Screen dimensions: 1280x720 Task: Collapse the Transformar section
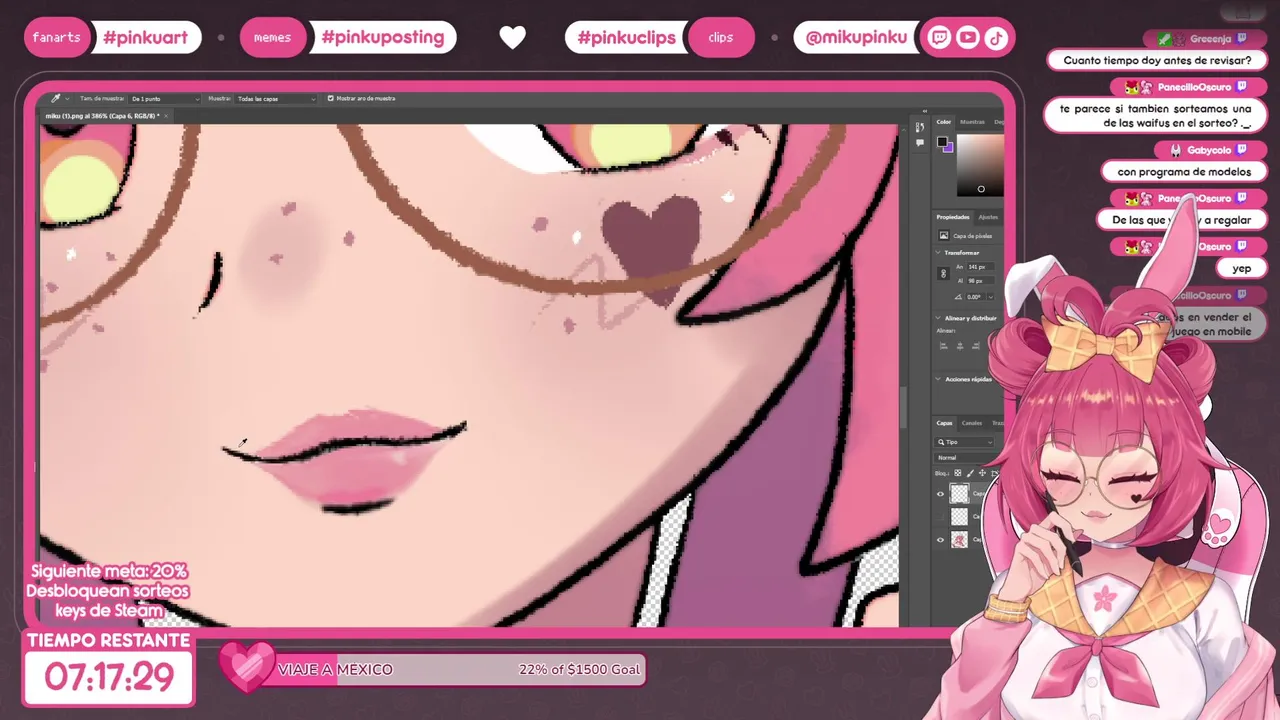click(938, 253)
